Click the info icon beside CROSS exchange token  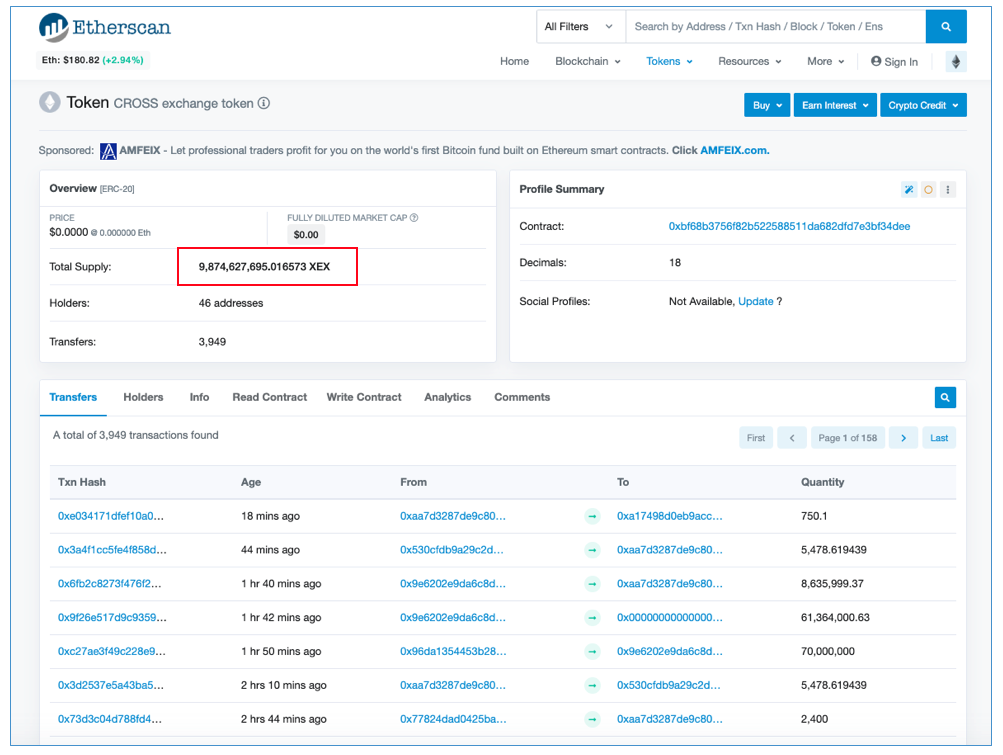[264, 103]
